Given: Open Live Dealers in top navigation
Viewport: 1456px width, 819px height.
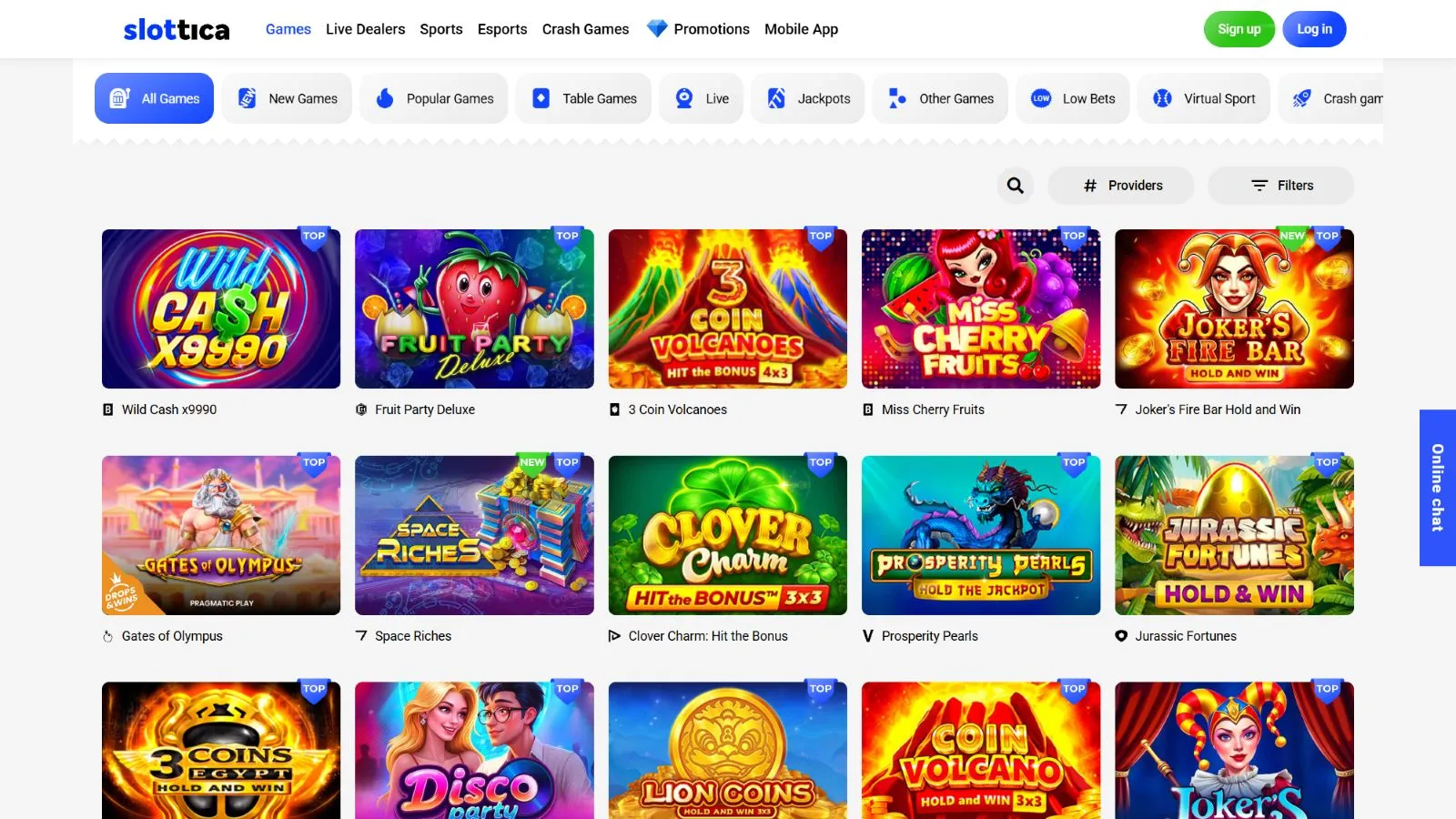Looking at the screenshot, I should click(365, 29).
